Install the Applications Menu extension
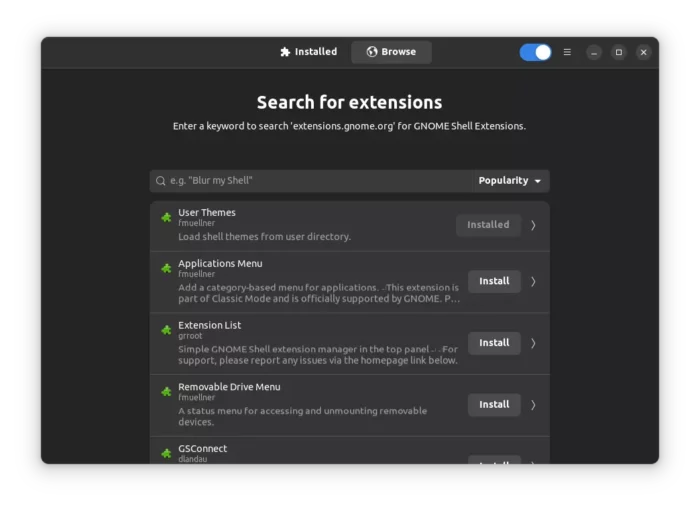Screen dimensions: 700x509 click(494, 281)
